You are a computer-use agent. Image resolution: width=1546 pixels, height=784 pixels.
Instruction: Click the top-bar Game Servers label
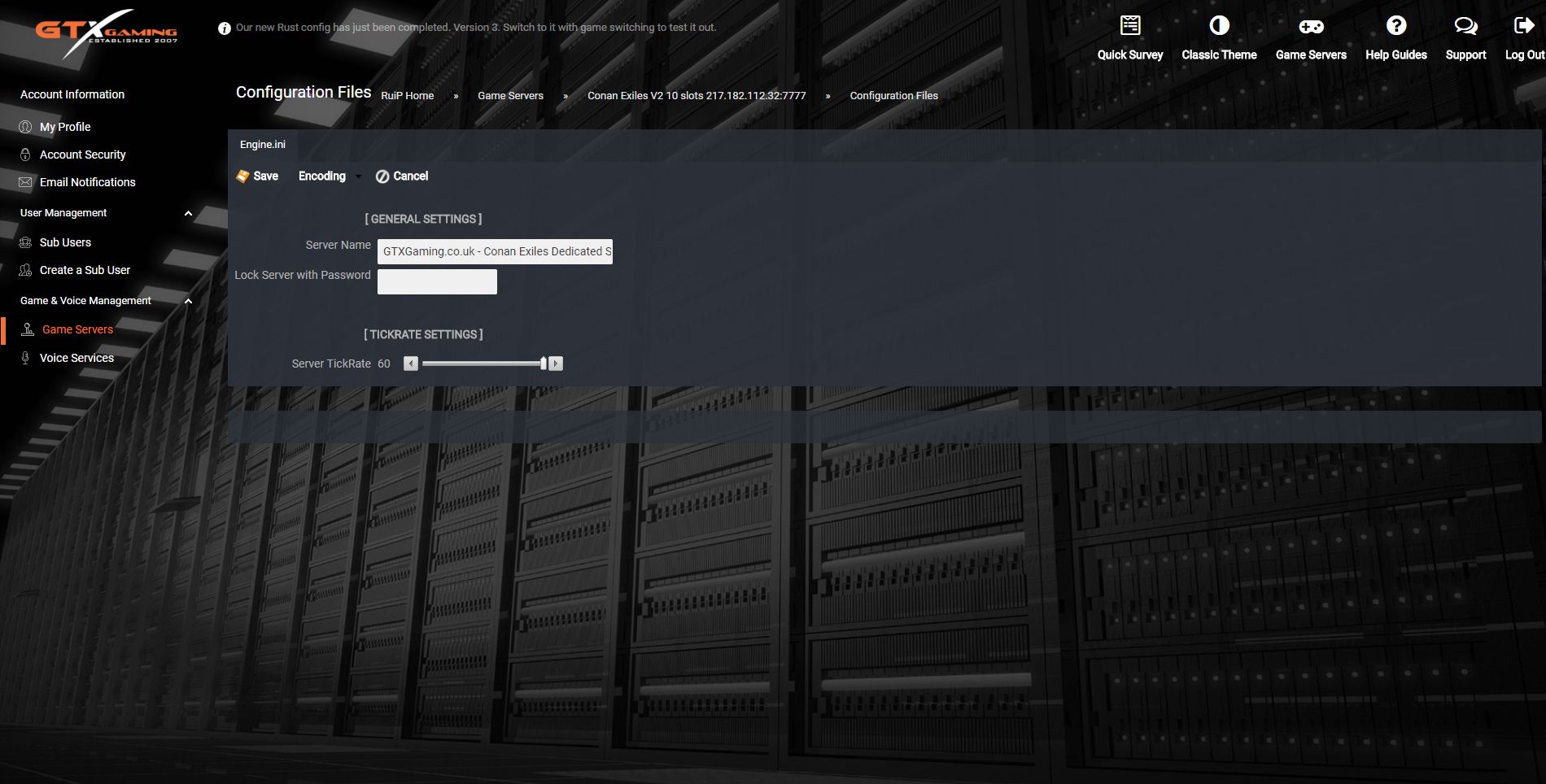click(1311, 55)
